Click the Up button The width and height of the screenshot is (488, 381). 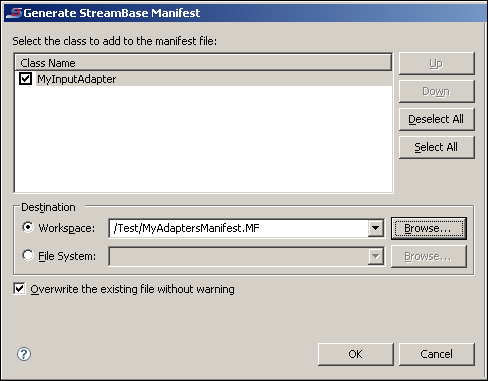437,63
